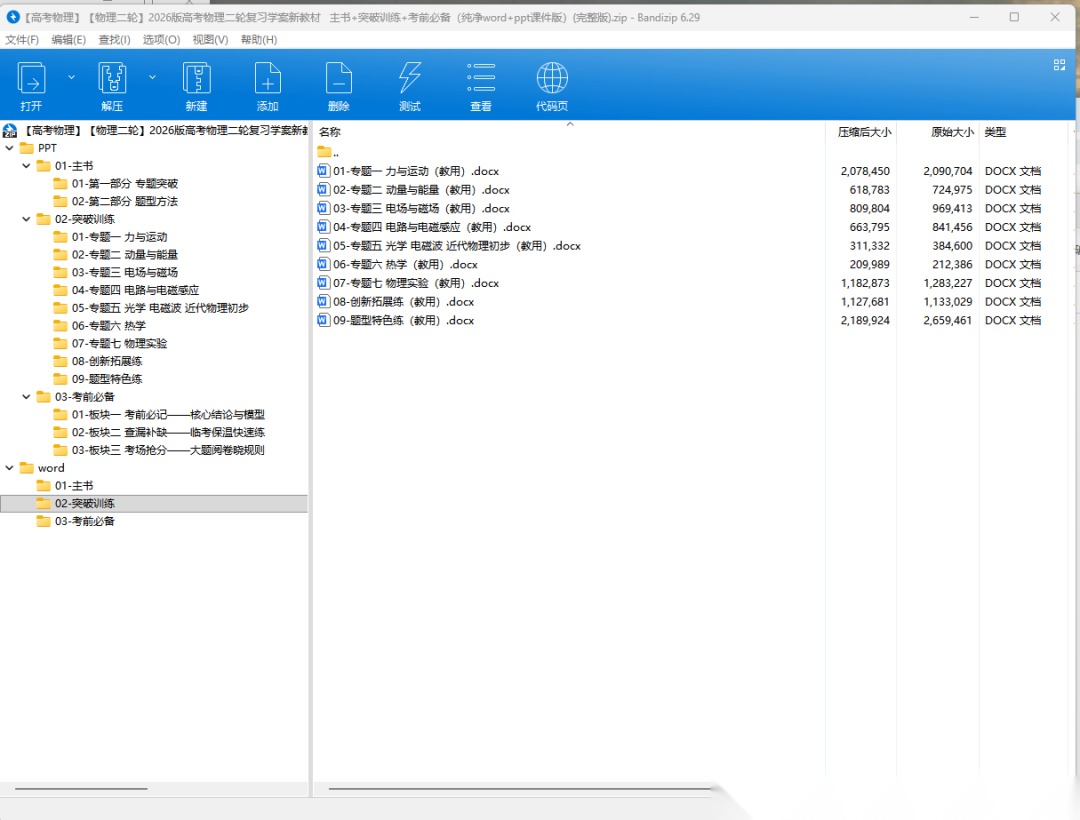Select 03-考前必备 folder under word
1080x820 pixels.
pyautogui.click(x=84, y=521)
